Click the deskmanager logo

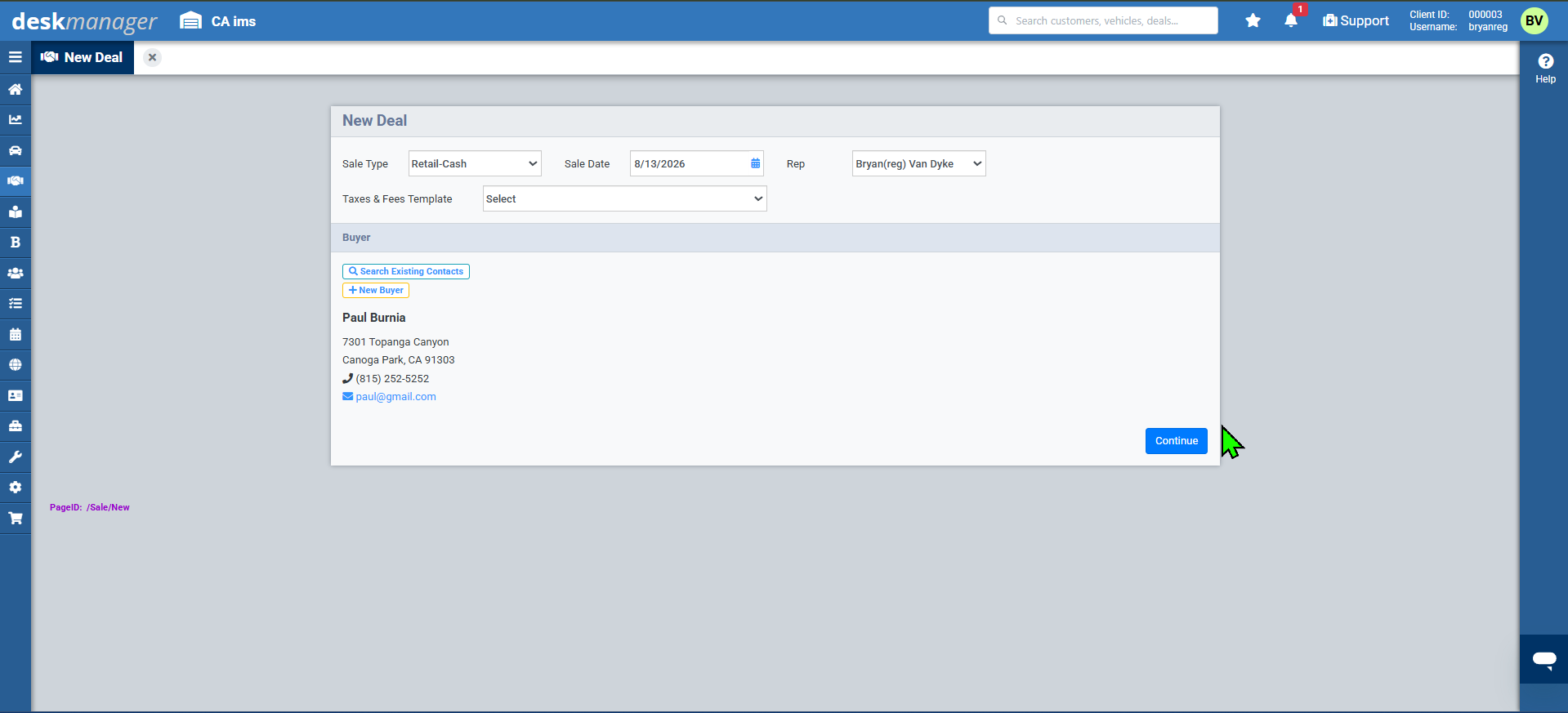coord(84,21)
